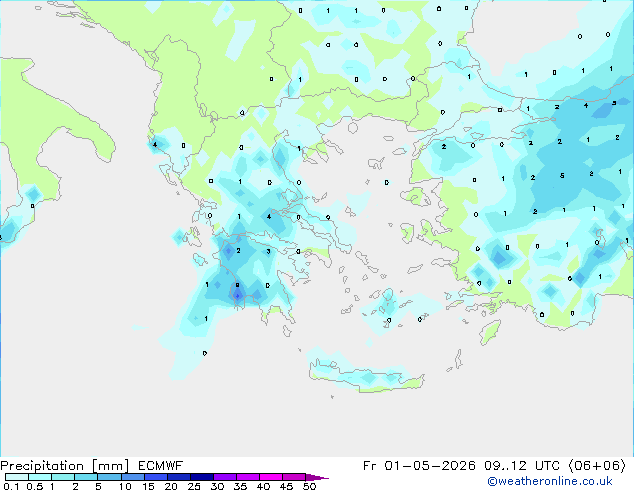Click the '09..12 UTC' time text
Image resolution: width=634 pixels, height=490 pixels.
click(x=523, y=466)
